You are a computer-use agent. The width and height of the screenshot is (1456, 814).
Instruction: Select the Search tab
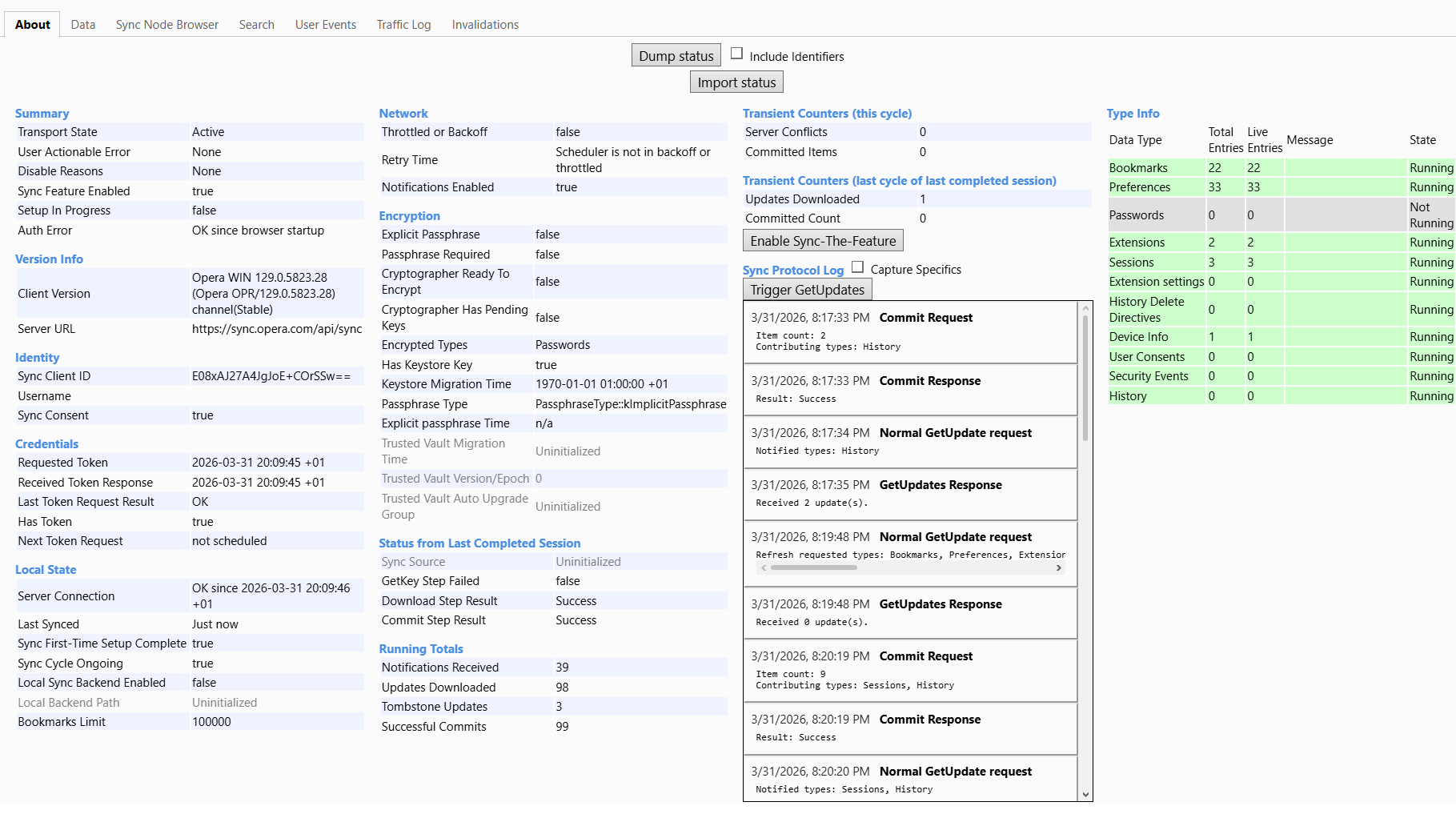(256, 25)
